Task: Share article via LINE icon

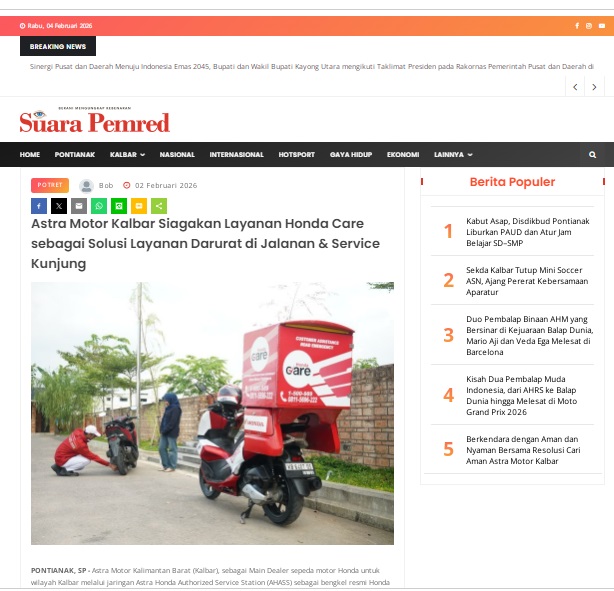Action: pyautogui.click(x=119, y=206)
